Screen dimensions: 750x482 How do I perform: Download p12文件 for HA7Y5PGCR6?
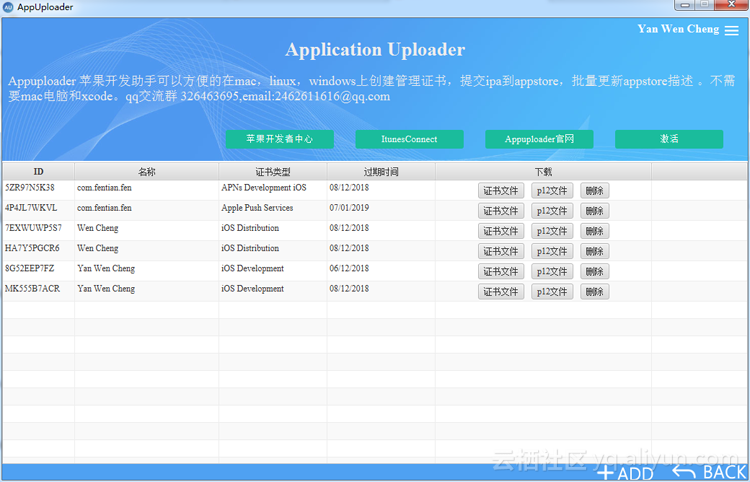552,251
